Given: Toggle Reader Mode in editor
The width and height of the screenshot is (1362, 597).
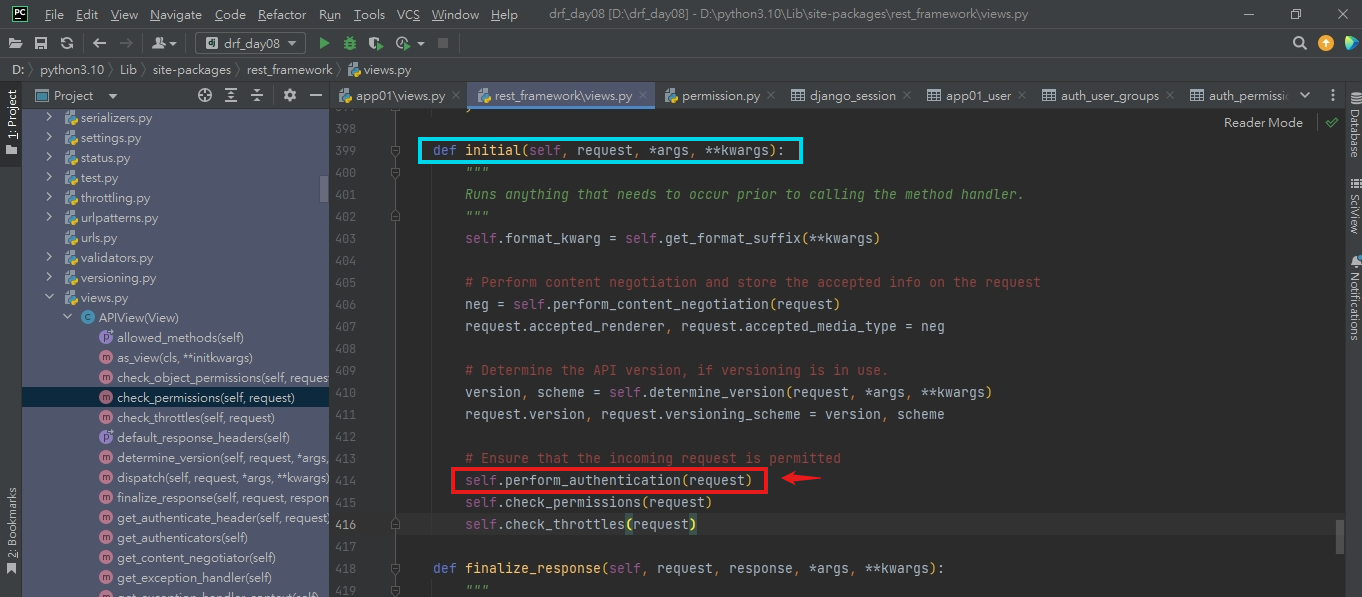Looking at the screenshot, I should pos(1263,122).
